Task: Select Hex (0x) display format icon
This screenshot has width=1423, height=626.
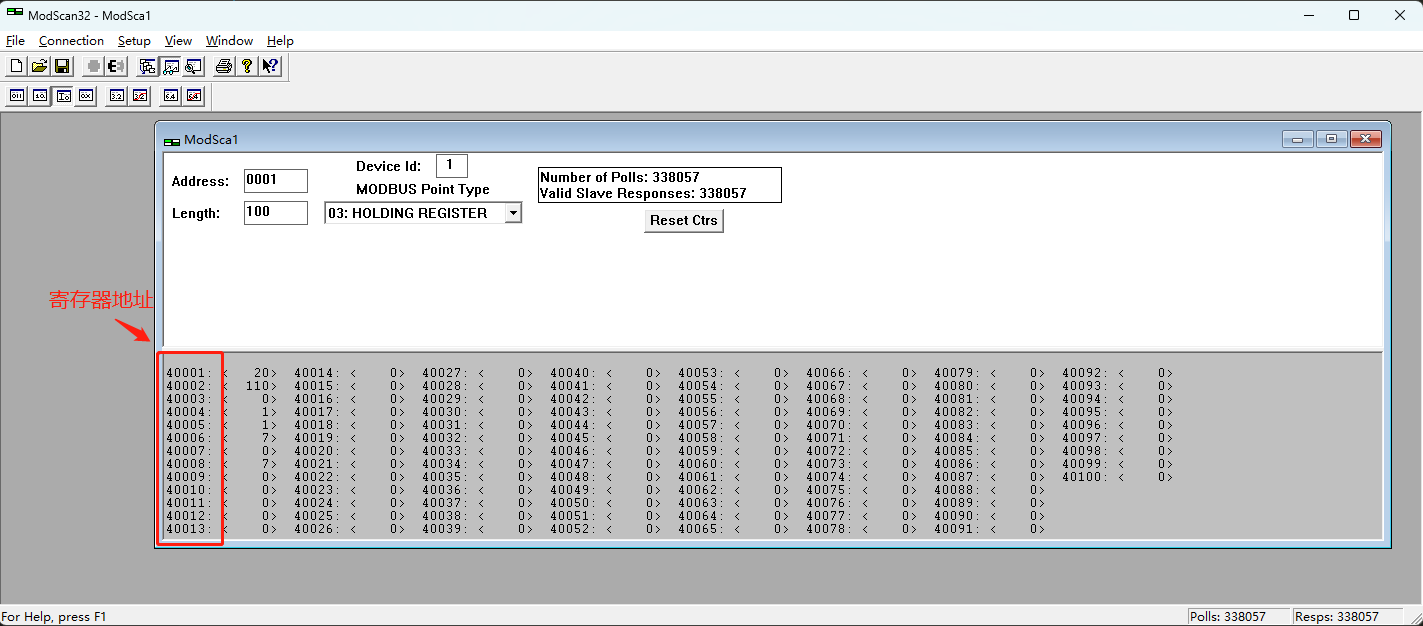Action: coord(86,96)
